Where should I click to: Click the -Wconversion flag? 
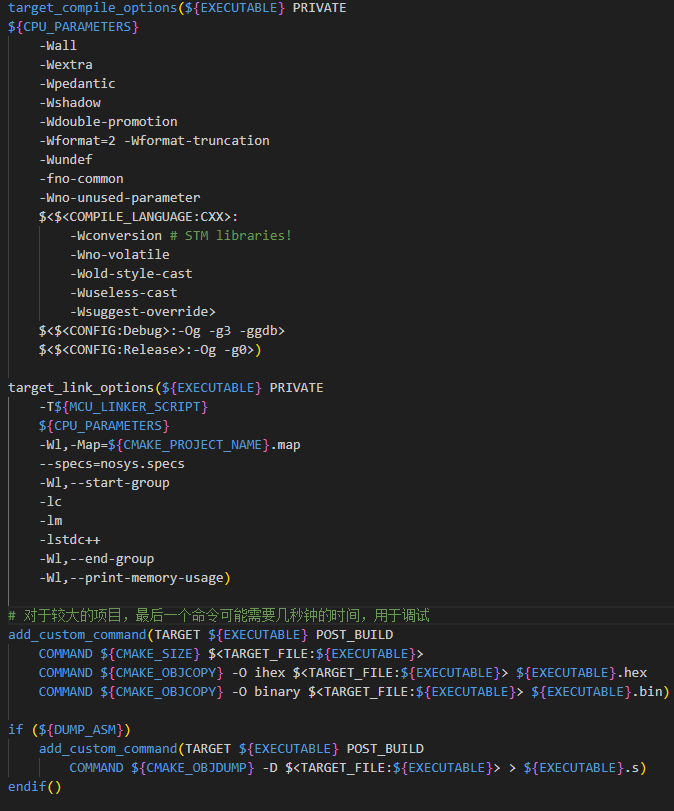116,236
